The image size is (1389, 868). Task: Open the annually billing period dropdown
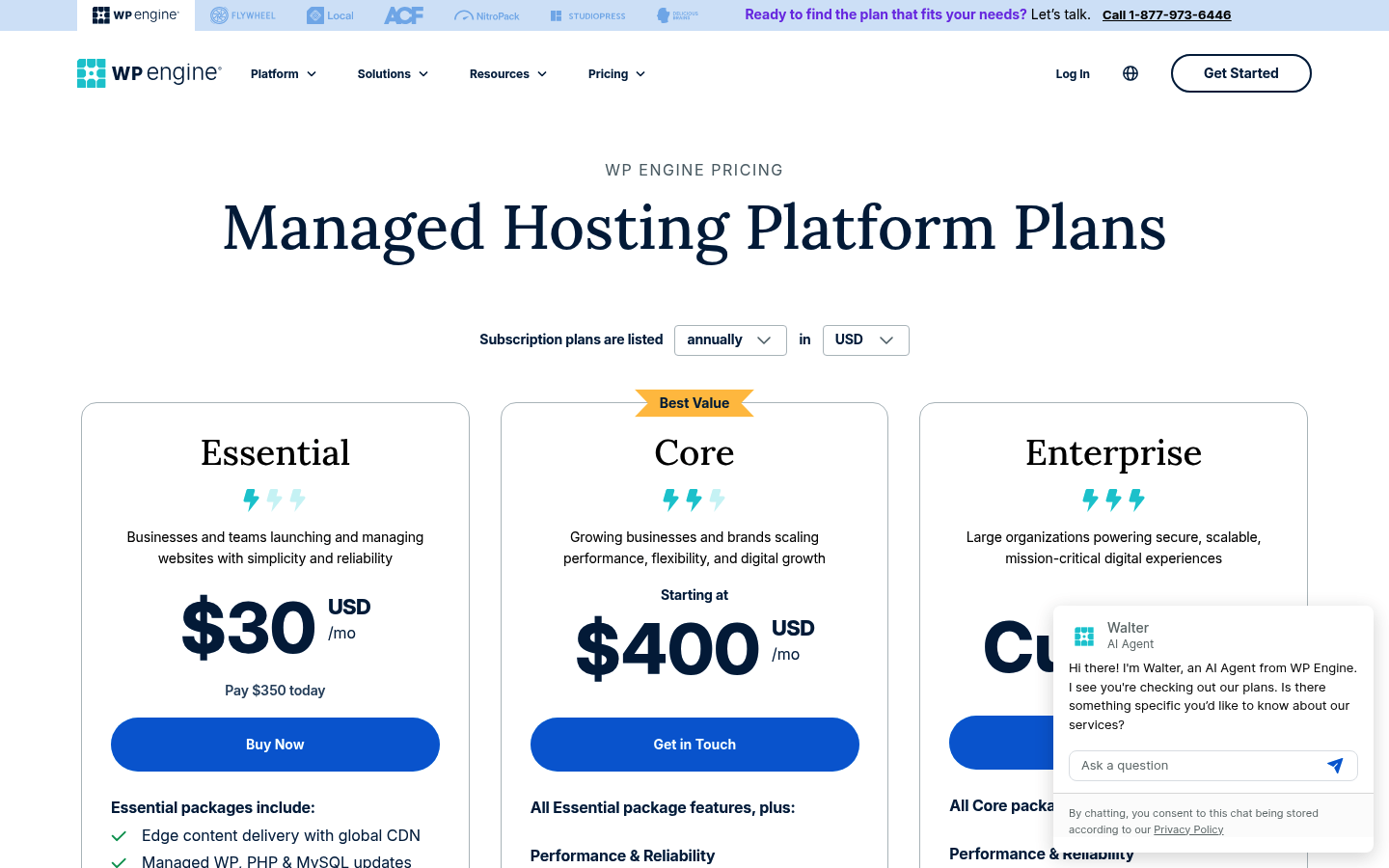click(730, 340)
